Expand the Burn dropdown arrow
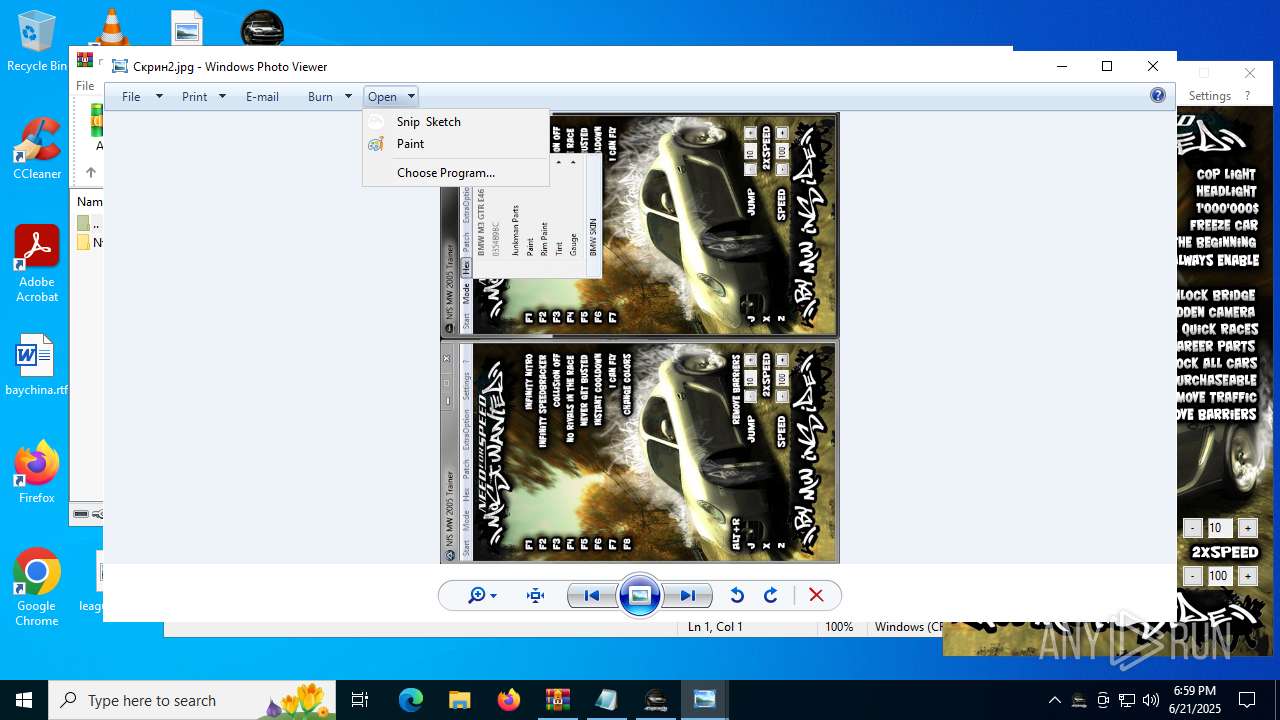The width and height of the screenshot is (1280, 720). click(348, 97)
